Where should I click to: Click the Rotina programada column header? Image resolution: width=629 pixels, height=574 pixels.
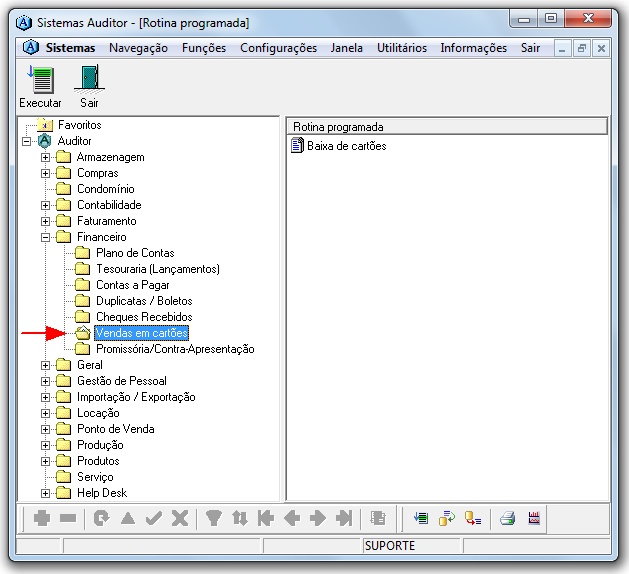tap(447, 127)
